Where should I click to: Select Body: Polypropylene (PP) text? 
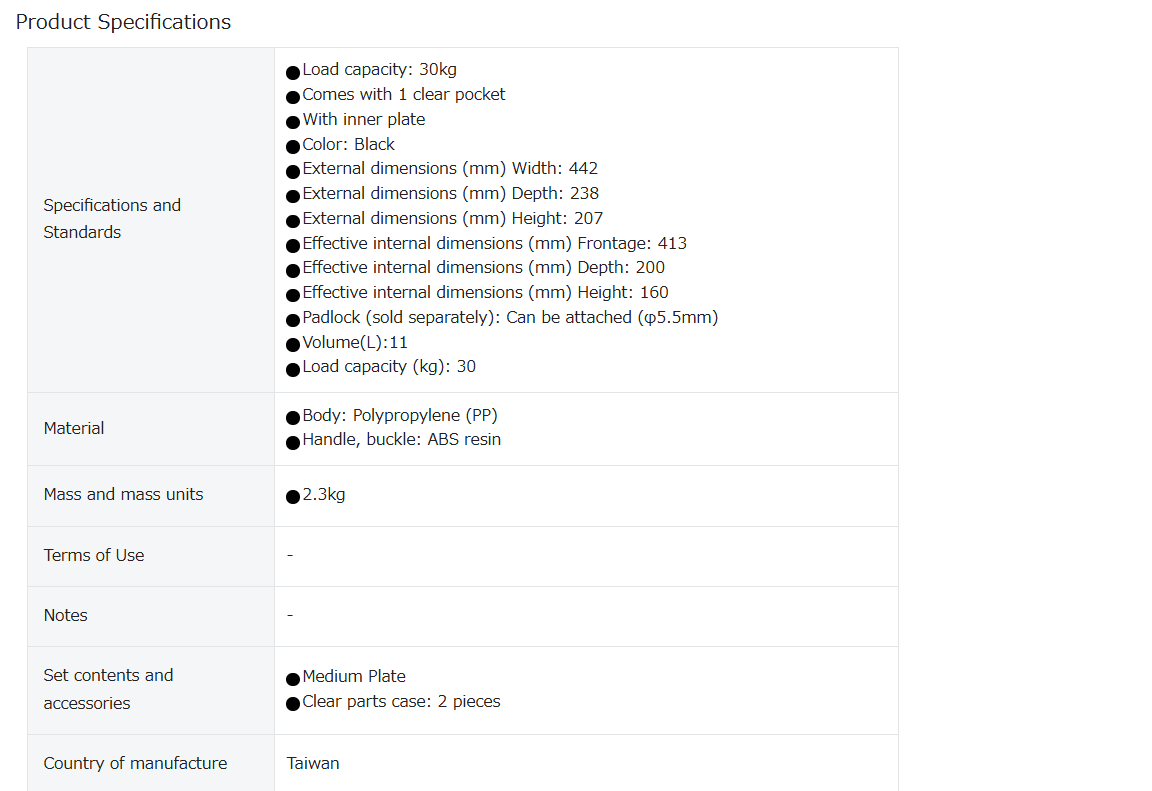(x=400, y=416)
